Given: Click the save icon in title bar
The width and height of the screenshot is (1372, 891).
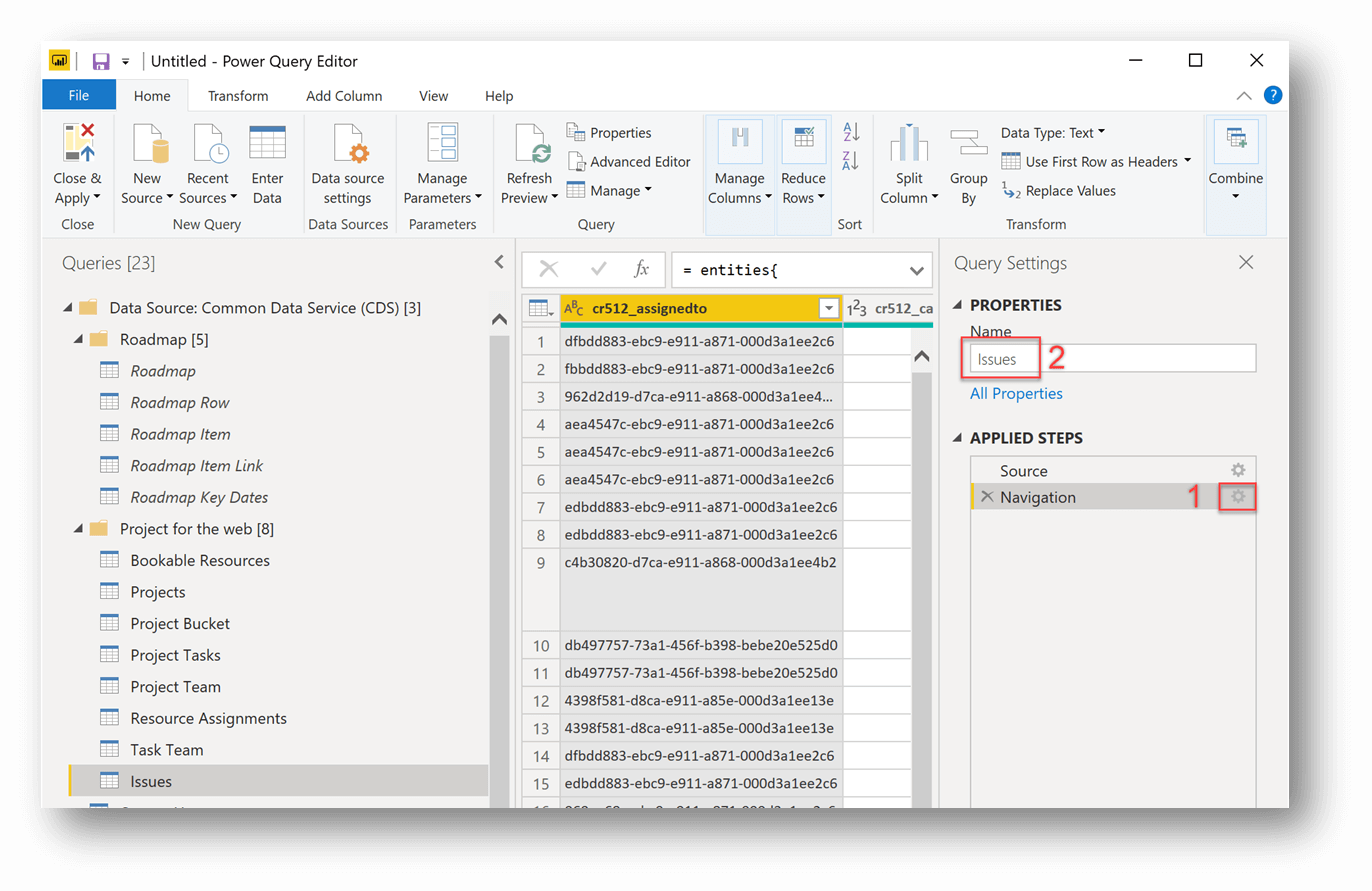Looking at the screenshot, I should (101, 62).
